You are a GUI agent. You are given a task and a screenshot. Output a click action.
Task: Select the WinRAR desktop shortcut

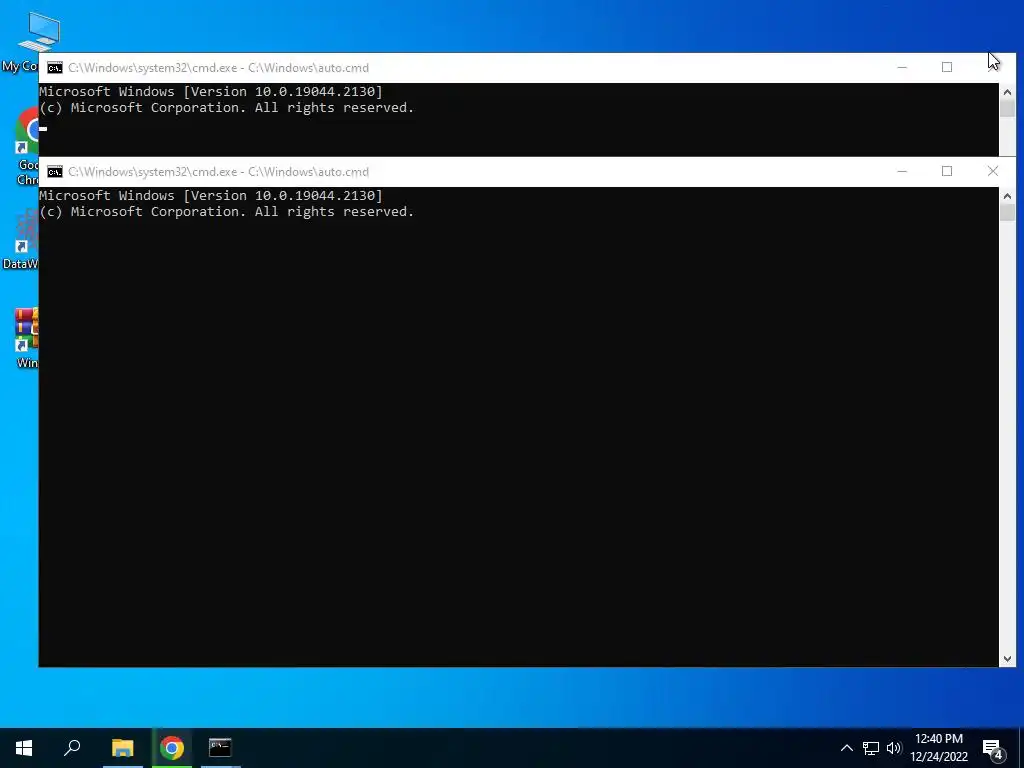(x=26, y=338)
